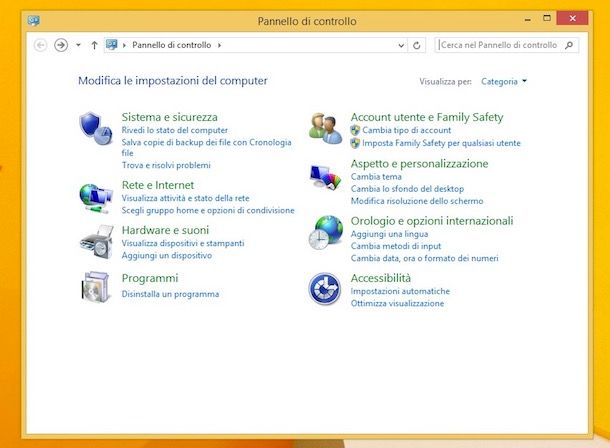Screen dimensions: 610x448
Task: Open the Account utente people icon
Action: coord(326,128)
